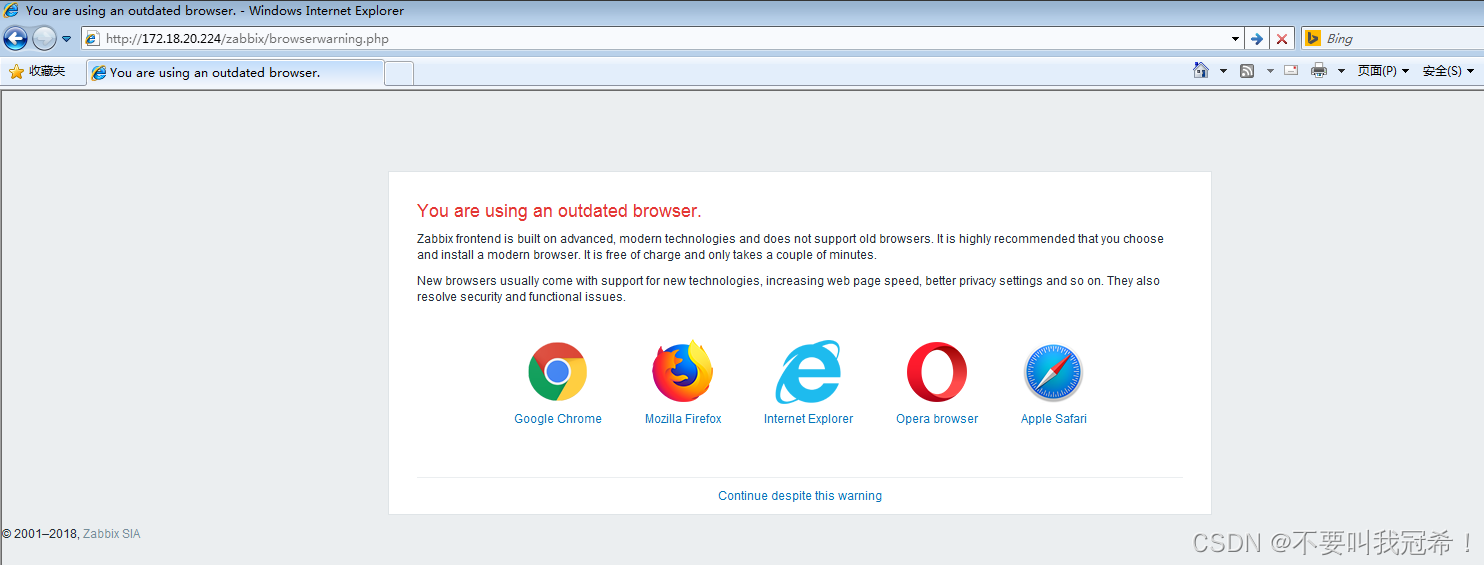Viewport: 1484px width, 565px height.
Task: Open the Google Chrome text link
Action: pos(558,419)
